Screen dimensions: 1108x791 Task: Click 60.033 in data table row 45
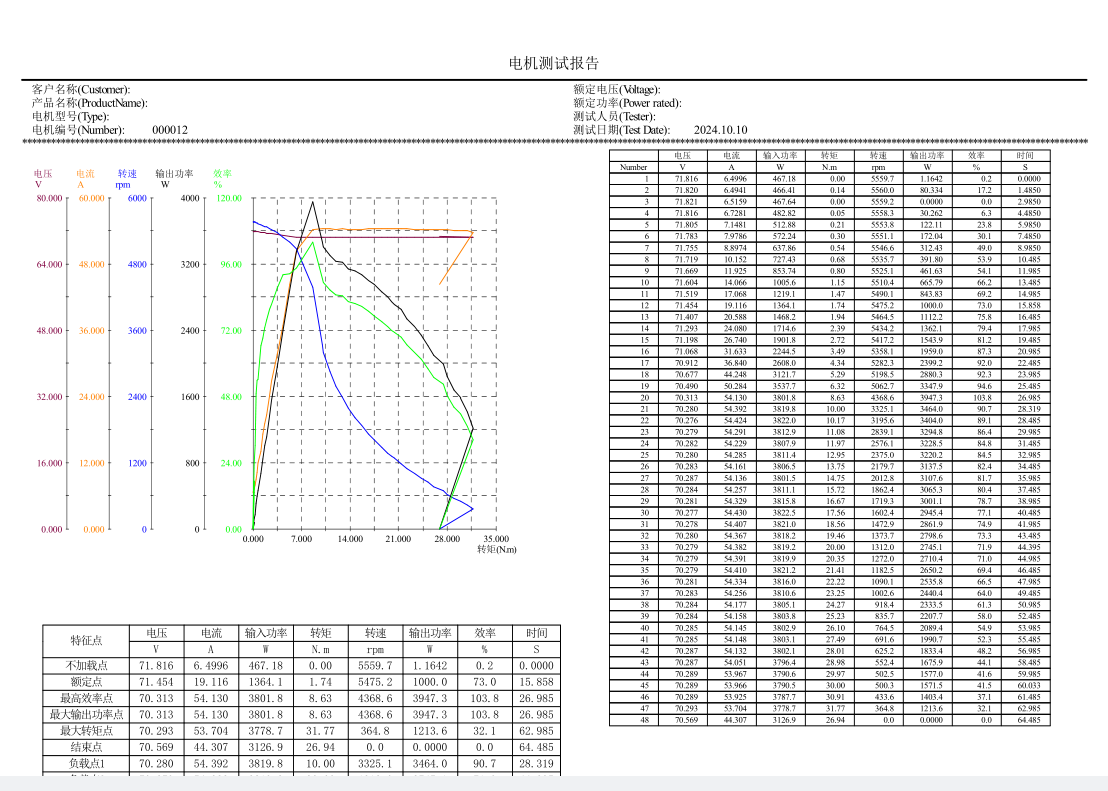click(x=1029, y=686)
